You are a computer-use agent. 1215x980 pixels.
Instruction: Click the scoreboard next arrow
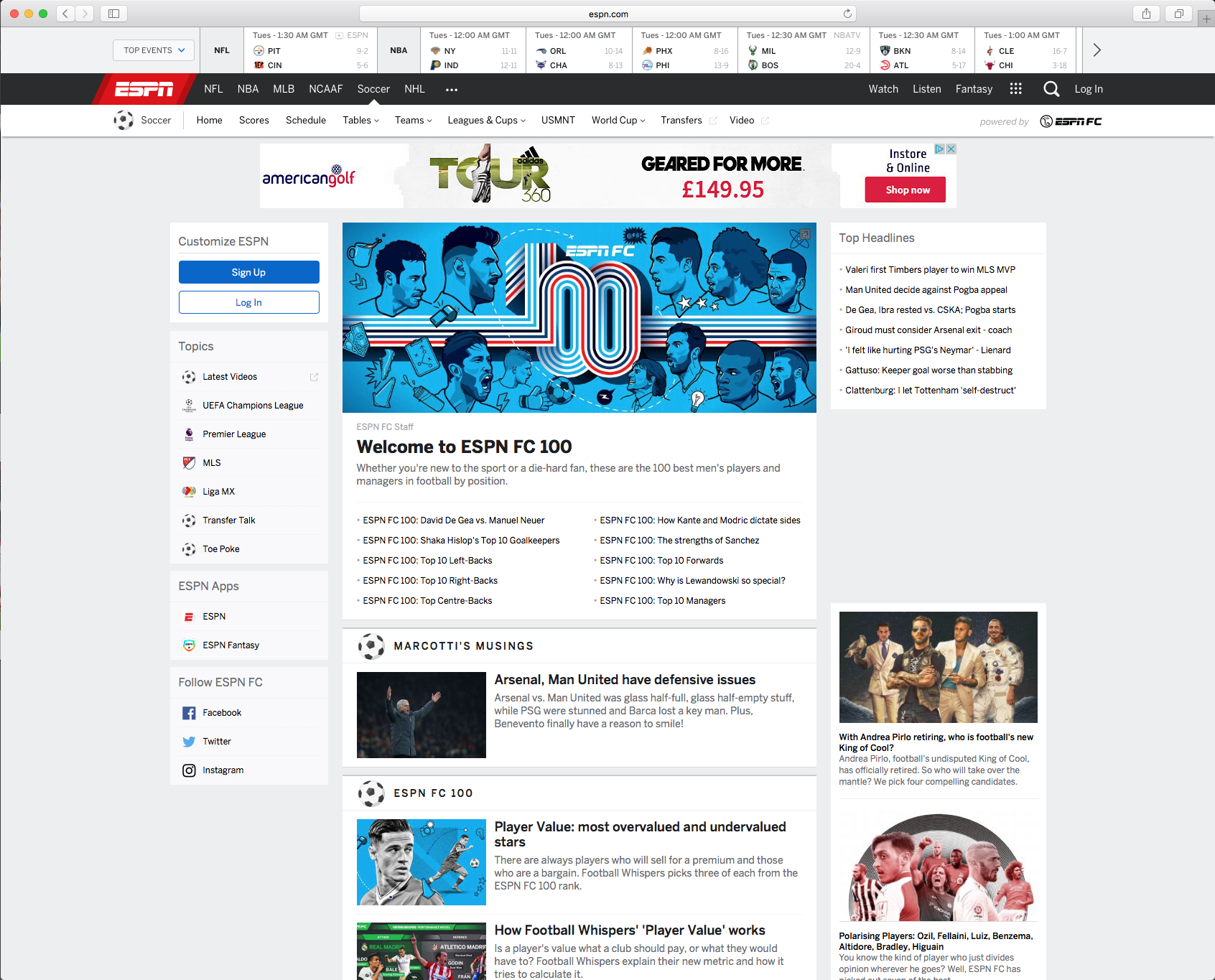point(1097,50)
